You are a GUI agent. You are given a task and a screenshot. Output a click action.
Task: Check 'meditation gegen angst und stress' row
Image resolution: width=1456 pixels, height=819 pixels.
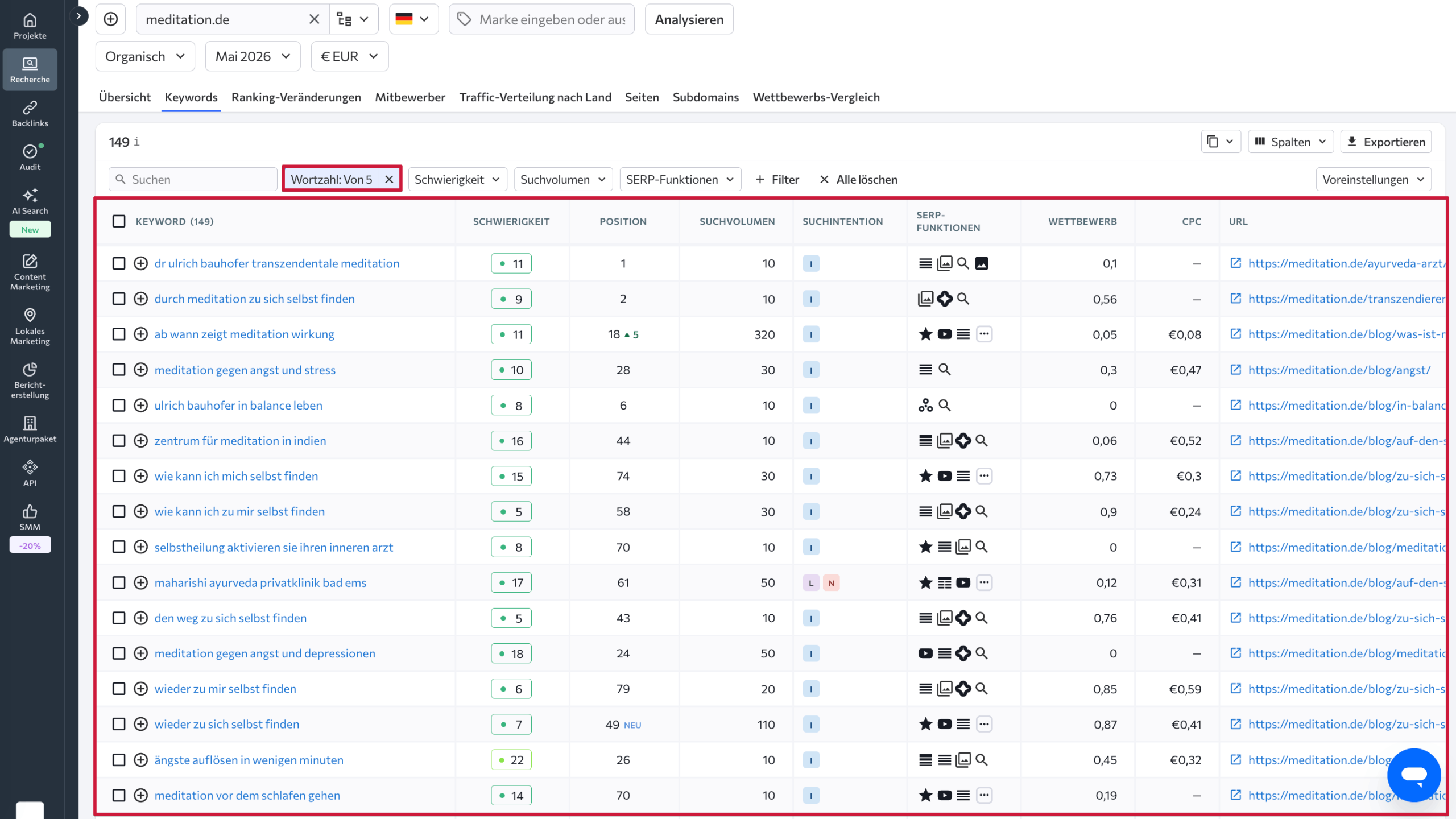(x=119, y=370)
